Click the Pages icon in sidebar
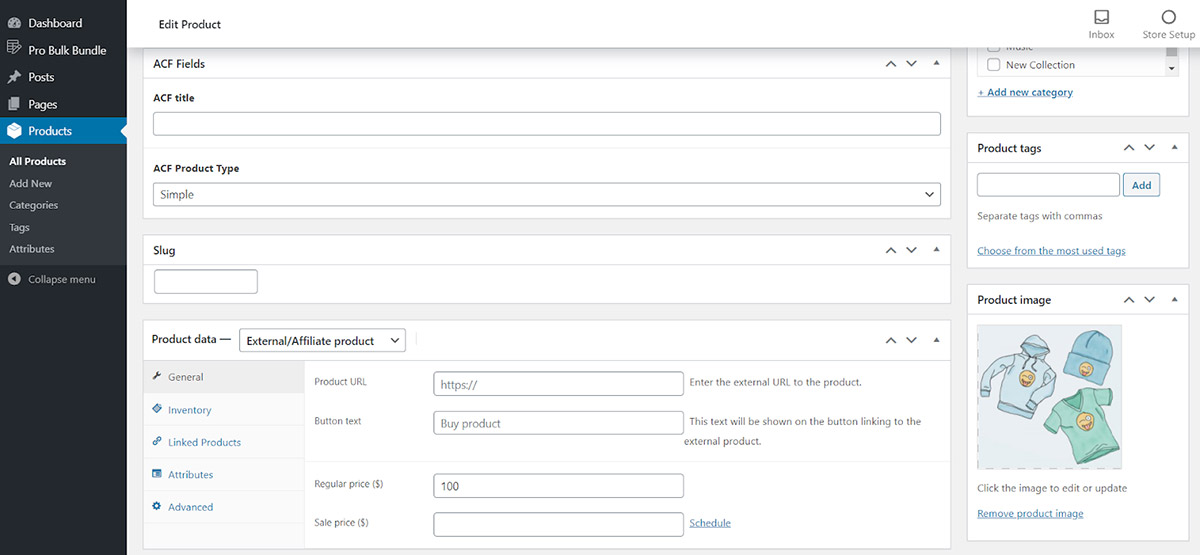Screen dimensions: 1200x555 14,104
